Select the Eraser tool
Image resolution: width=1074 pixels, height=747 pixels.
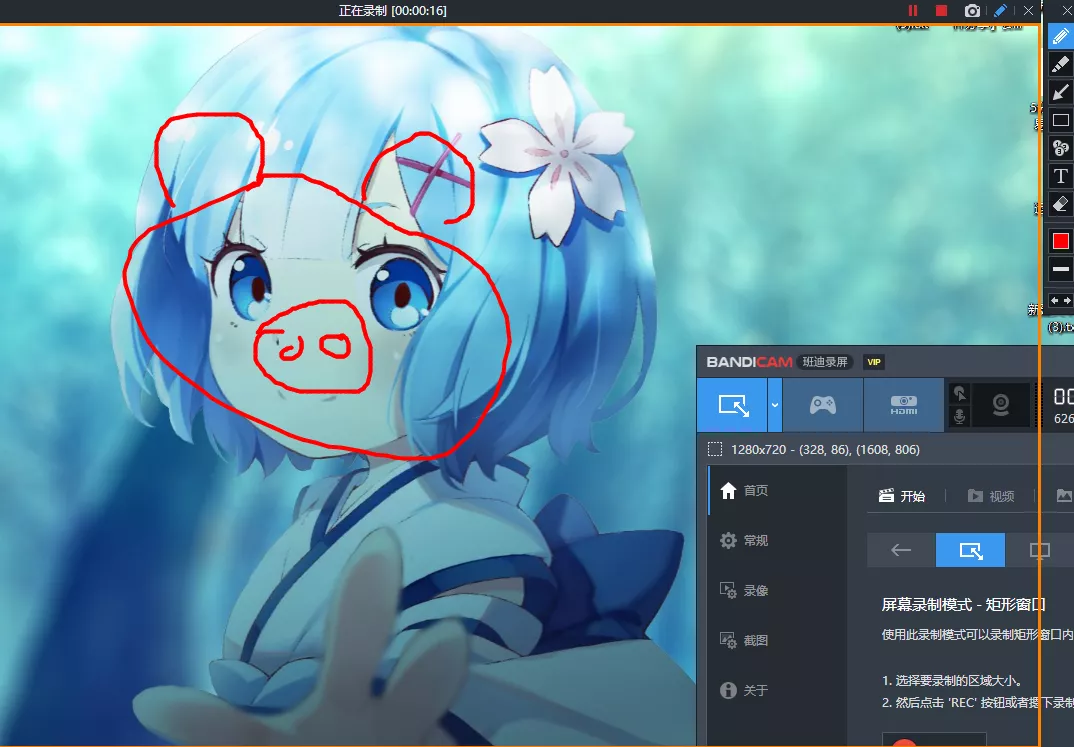(x=1061, y=205)
